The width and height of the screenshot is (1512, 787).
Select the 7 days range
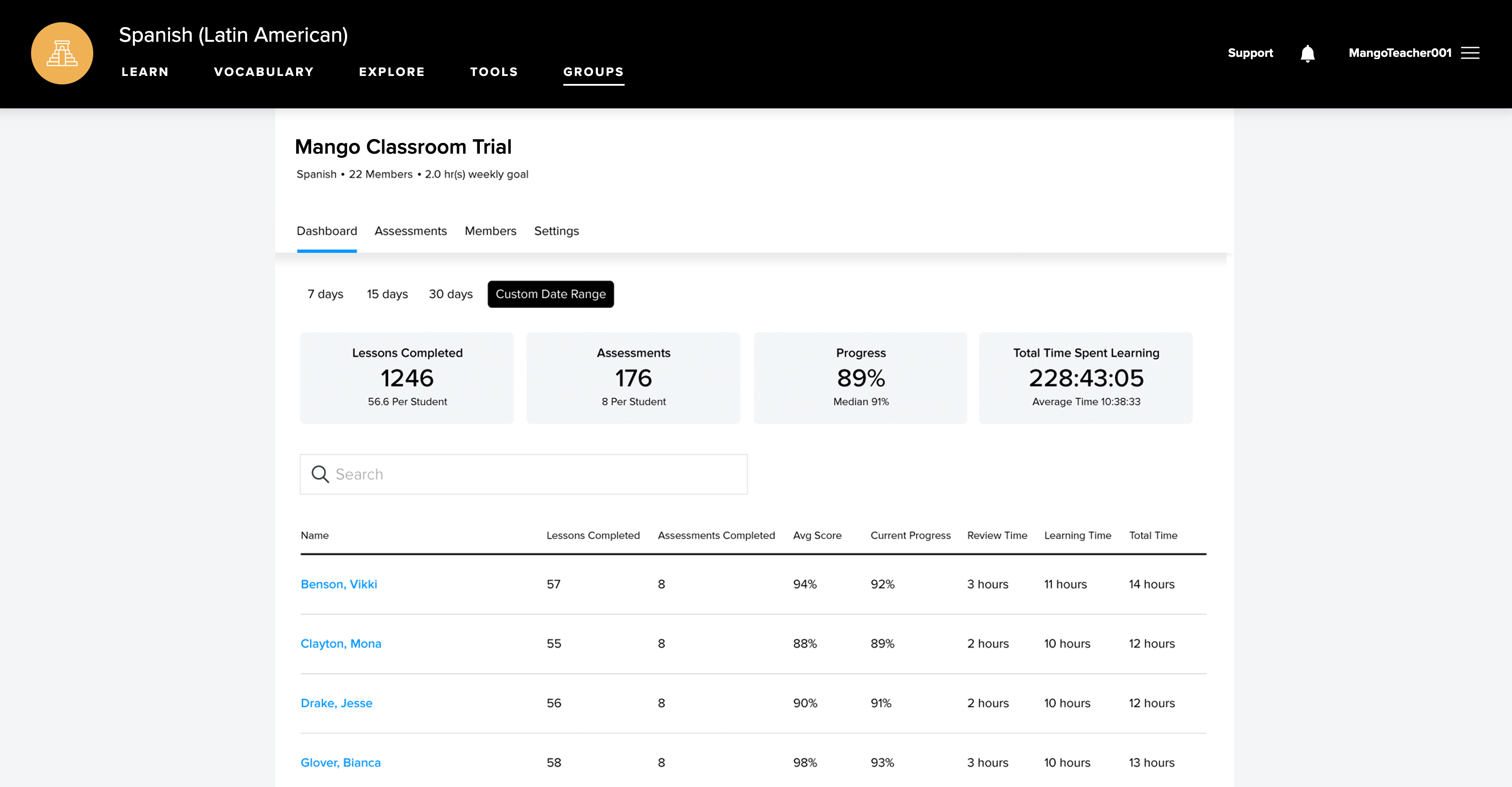click(x=325, y=294)
